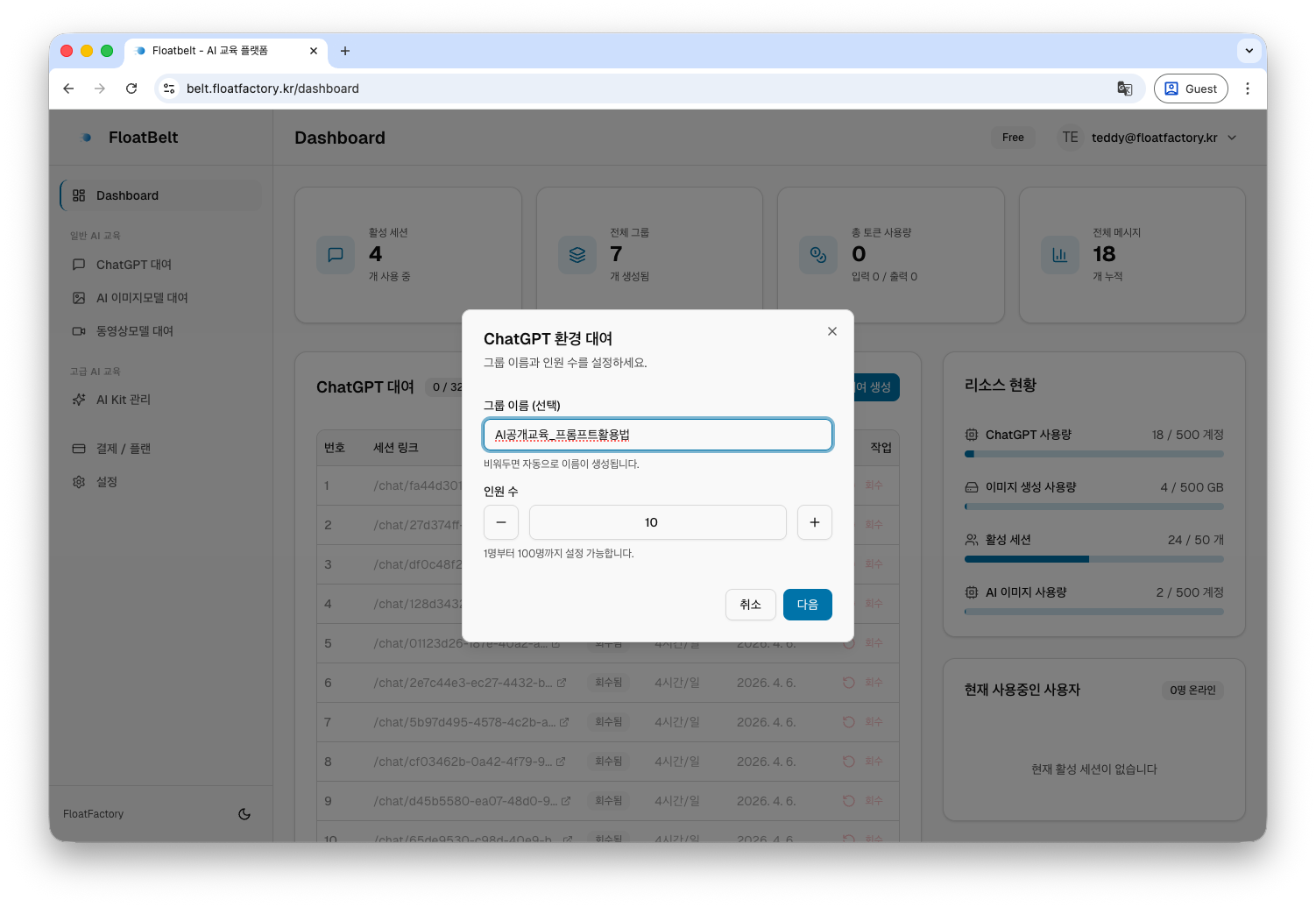
Task: Open a new browser tab
Action: coord(345,51)
